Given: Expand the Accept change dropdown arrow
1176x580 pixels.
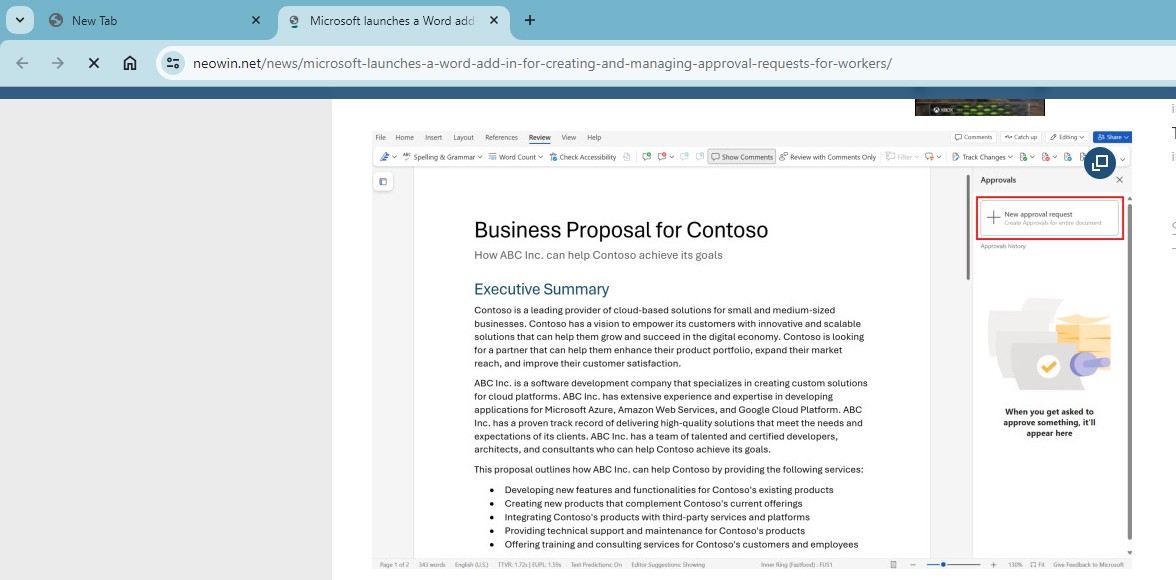Looking at the screenshot, I should pyautogui.click(x=1033, y=157).
